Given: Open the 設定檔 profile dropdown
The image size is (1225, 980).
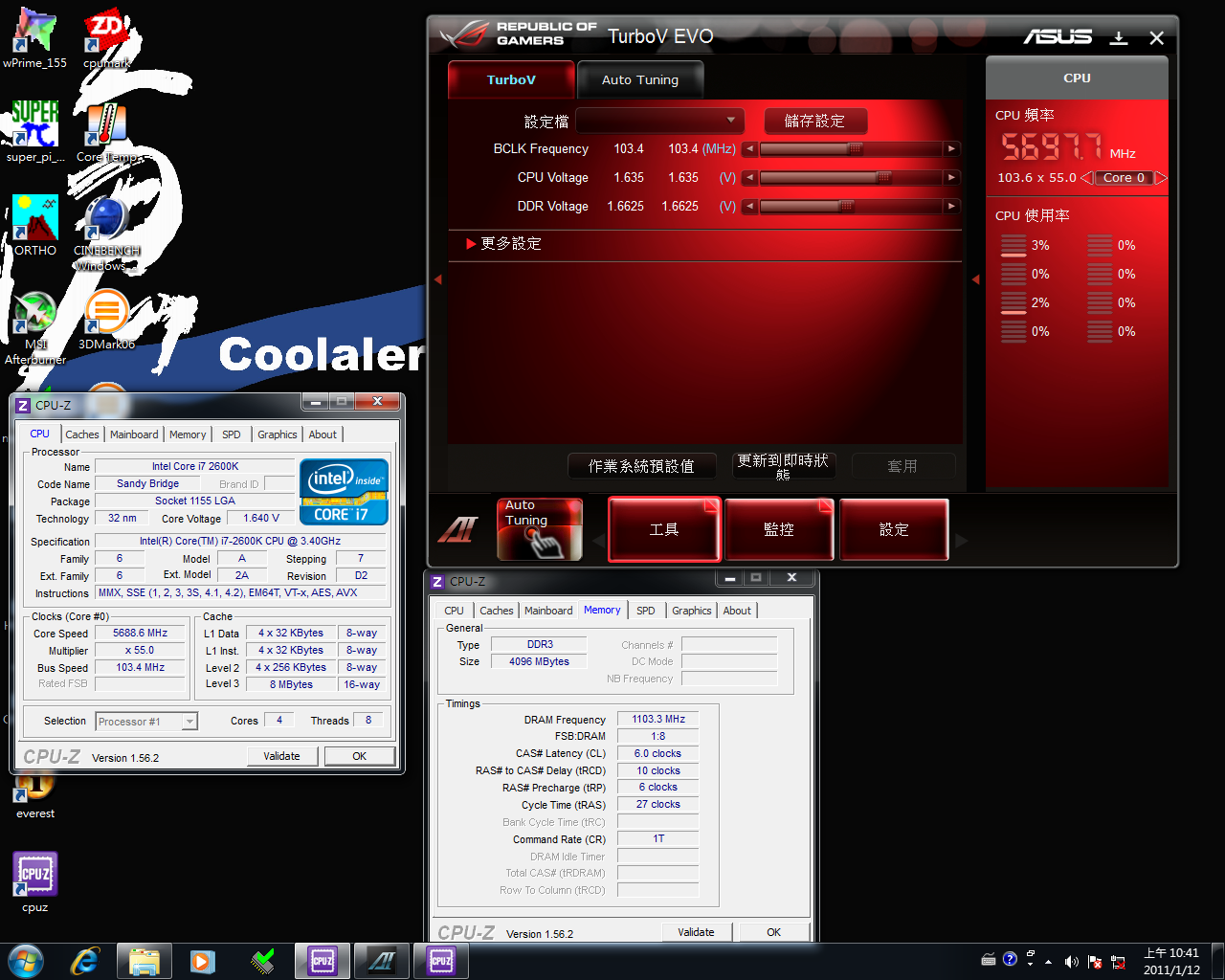Looking at the screenshot, I should click(x=659, y=121).
